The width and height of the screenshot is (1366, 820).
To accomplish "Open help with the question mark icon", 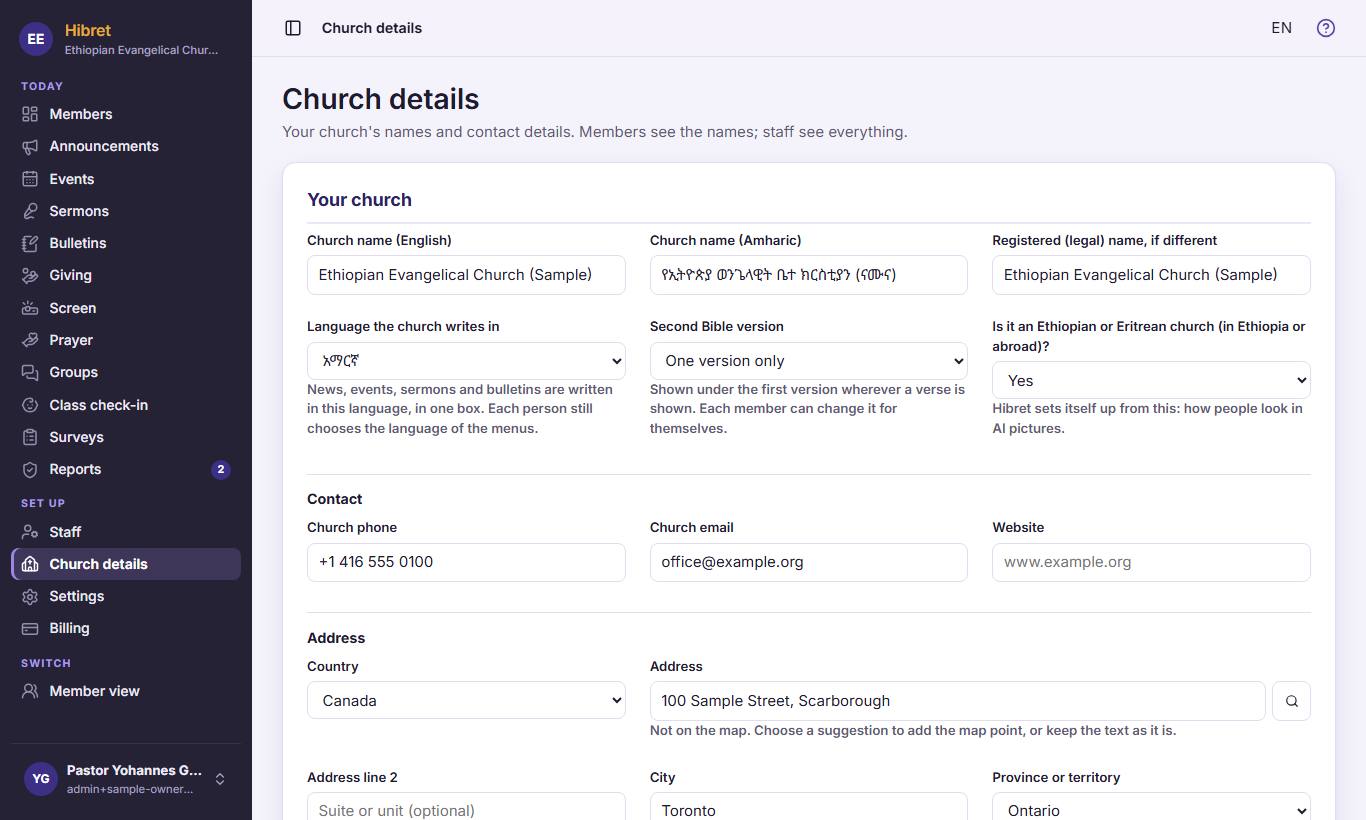I will click(1326, 28).
